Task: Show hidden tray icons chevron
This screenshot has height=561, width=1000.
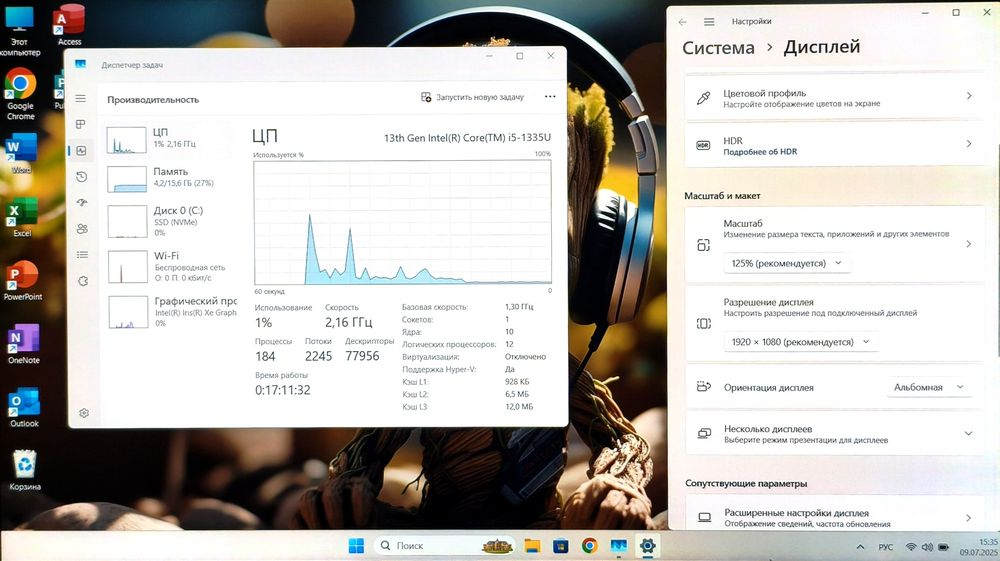Action: pos(860,547)
